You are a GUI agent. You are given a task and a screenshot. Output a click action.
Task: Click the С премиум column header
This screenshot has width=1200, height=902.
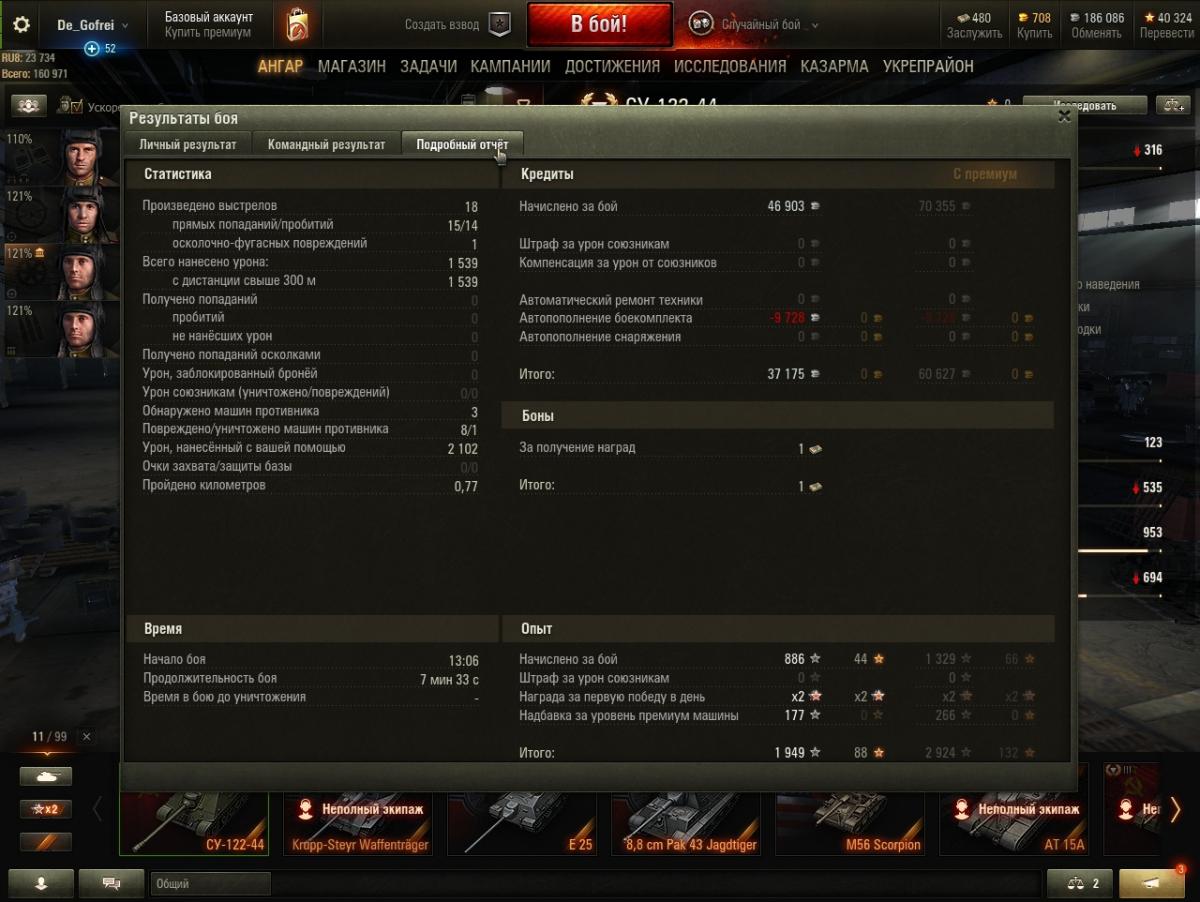(x=985, y=174)
